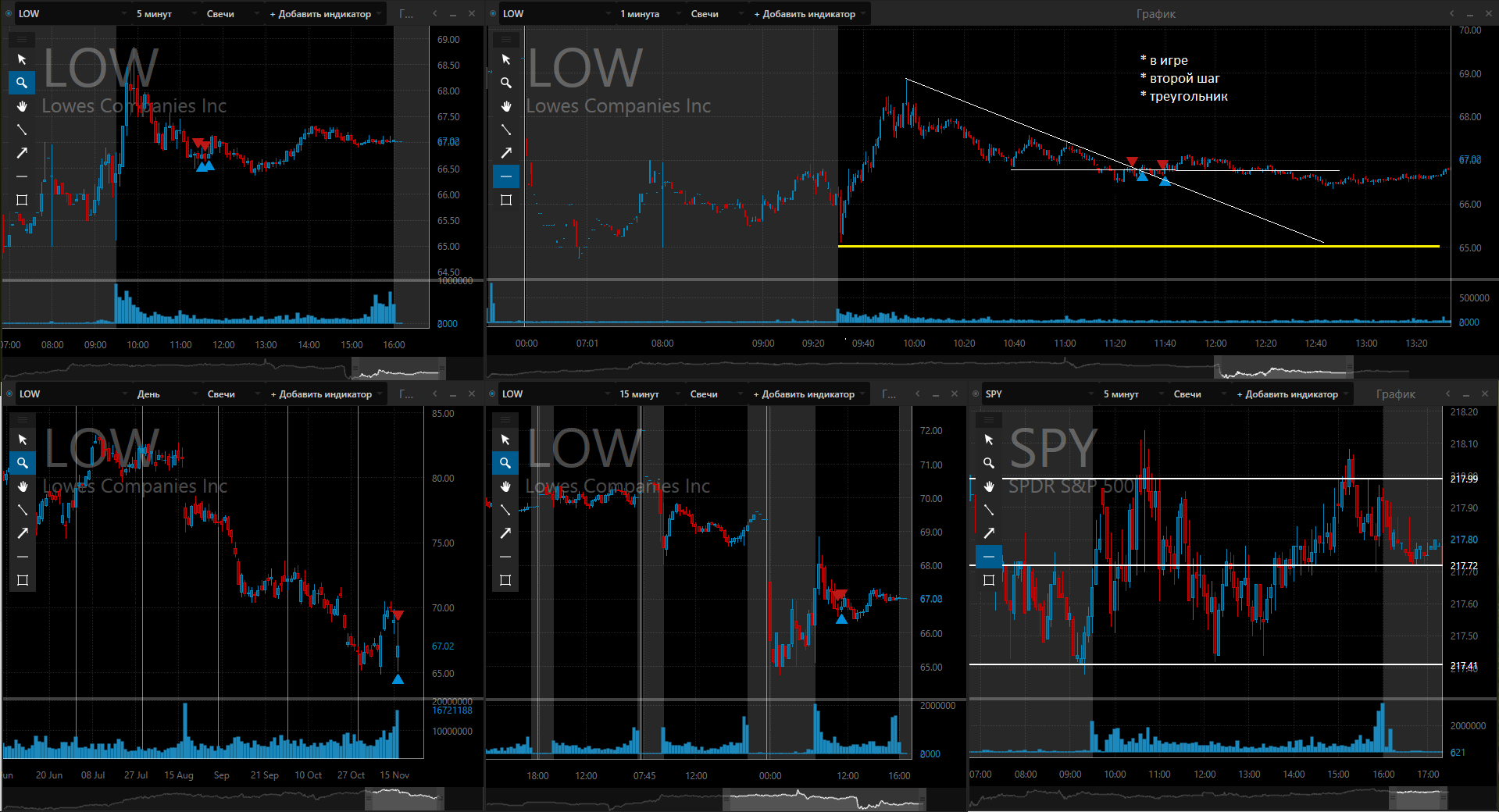Image resolution: width=1499 pixels, height=812 pixels.
Task: Pick the hand pan tool in the День LOW chart
Action: (x=23, y=486)
